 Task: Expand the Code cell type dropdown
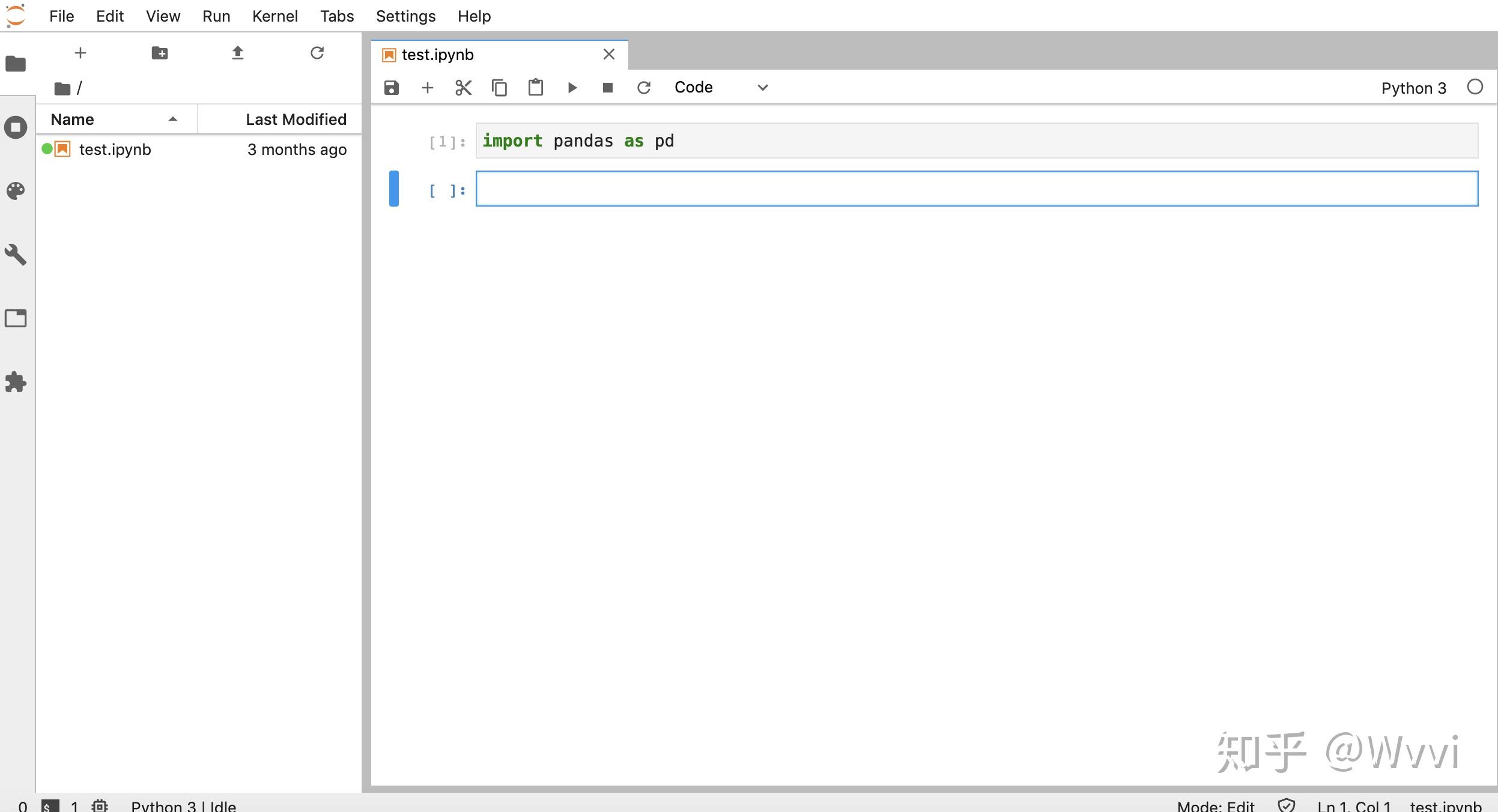point(721,88)
